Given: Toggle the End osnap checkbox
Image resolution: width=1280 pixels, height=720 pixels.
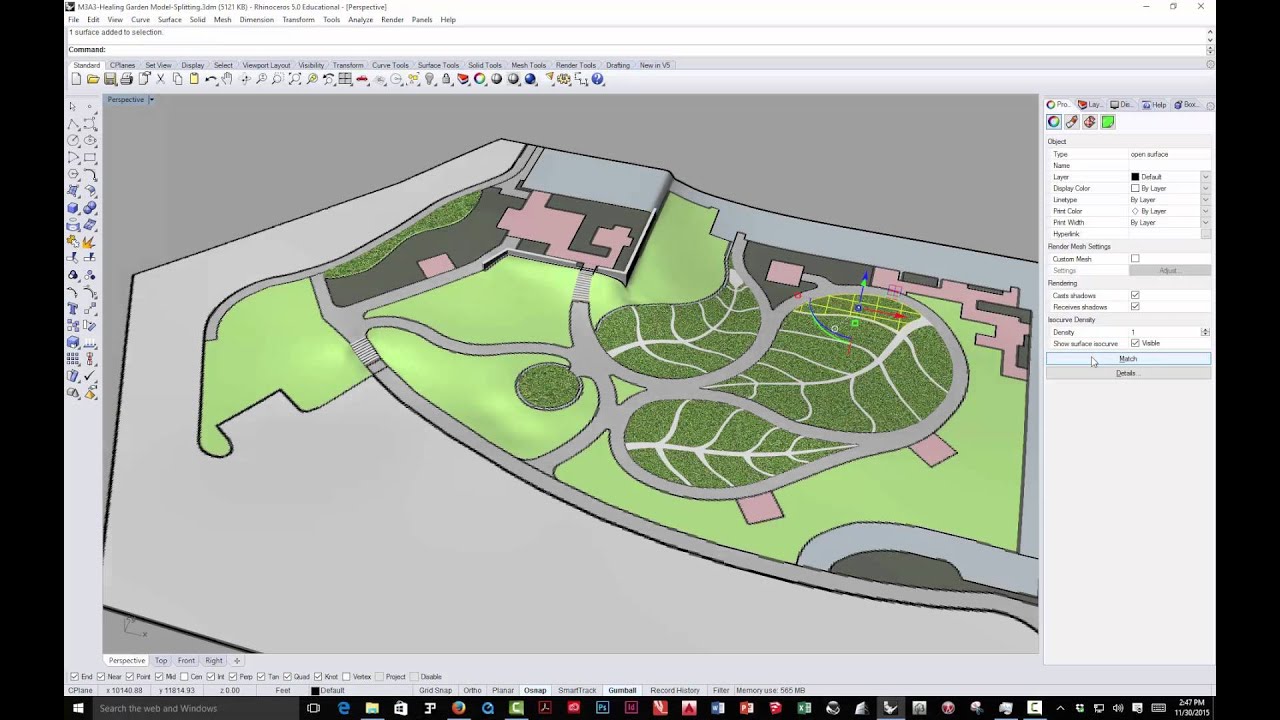Looking at the screenshot, I should tap(74, 677).
